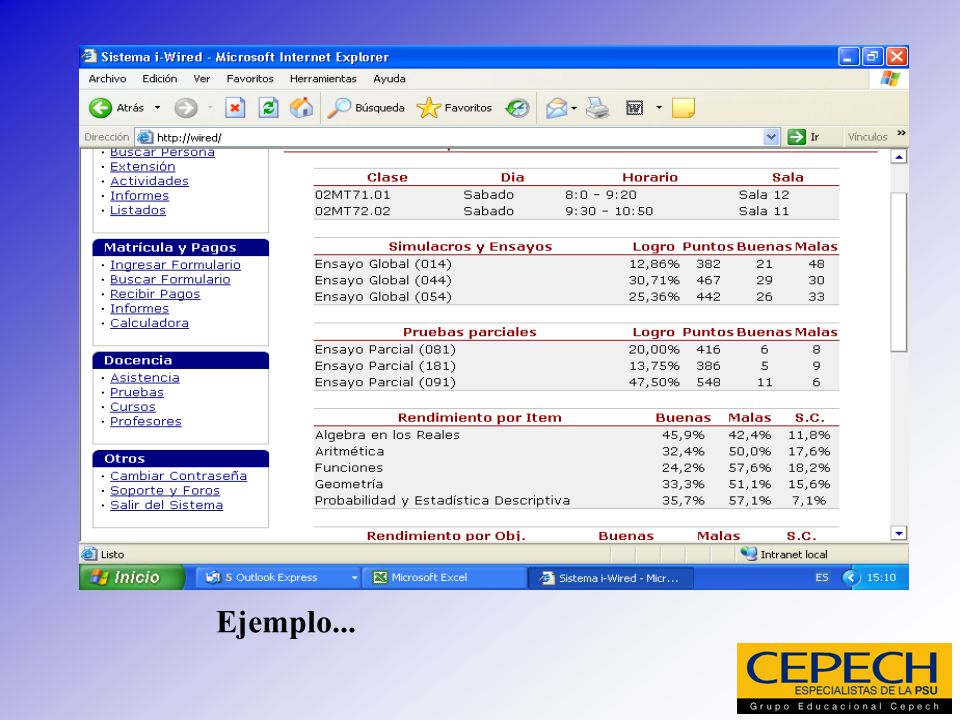The height and width of the screenshot is (720, 960).
Task: Open the Atrás history dropdown arrow
Action: point(157,108)
